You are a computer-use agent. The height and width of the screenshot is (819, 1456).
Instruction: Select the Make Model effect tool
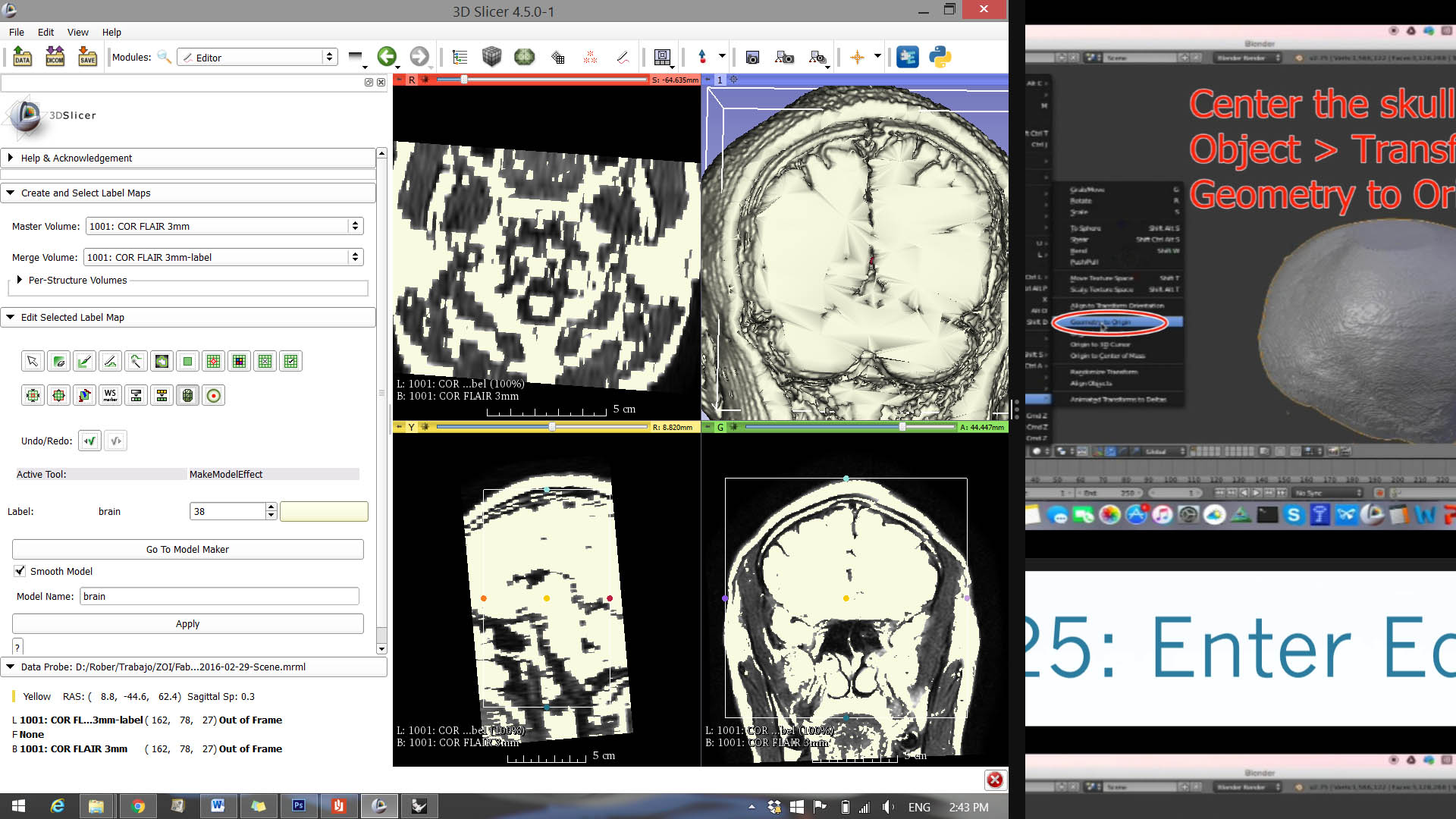[x=187, y=395]
